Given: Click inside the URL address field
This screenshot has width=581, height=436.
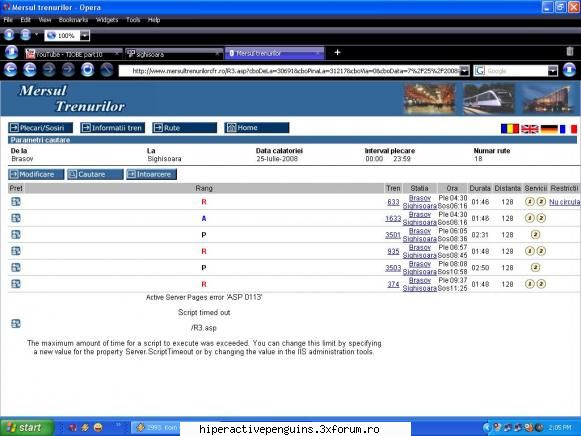Looking at the screenshot, I should [292, 71].
